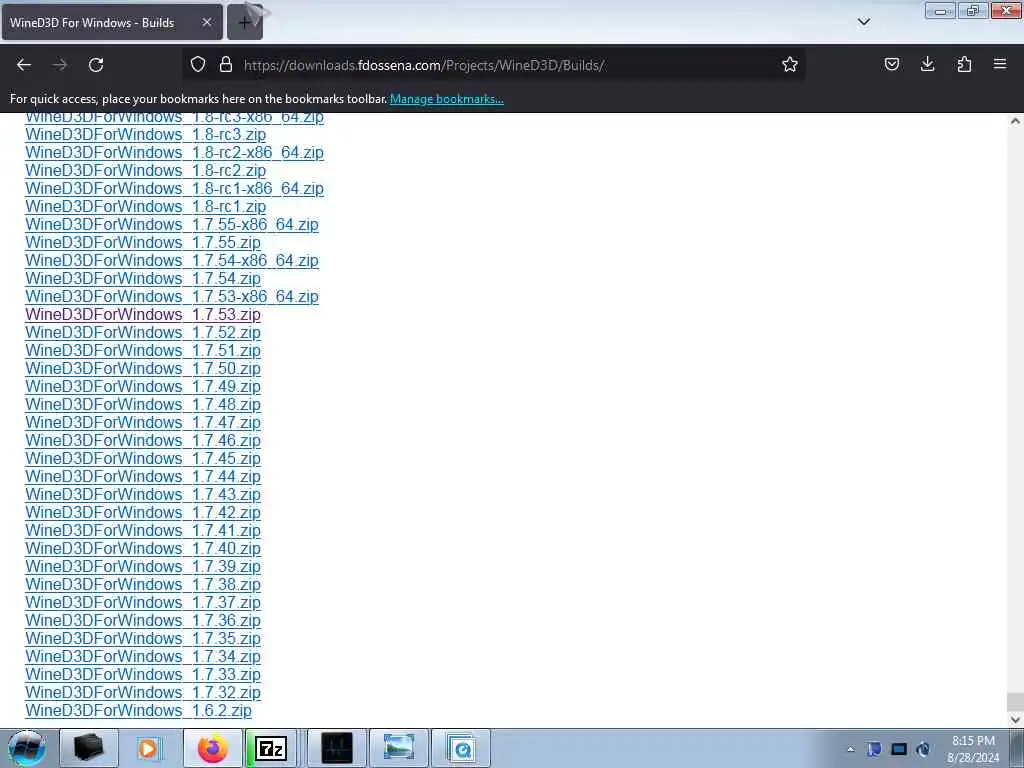Download WineD3DForWindows_1.7.51.zip
The width and height of the screenshot is (1024, 768).
143,351
